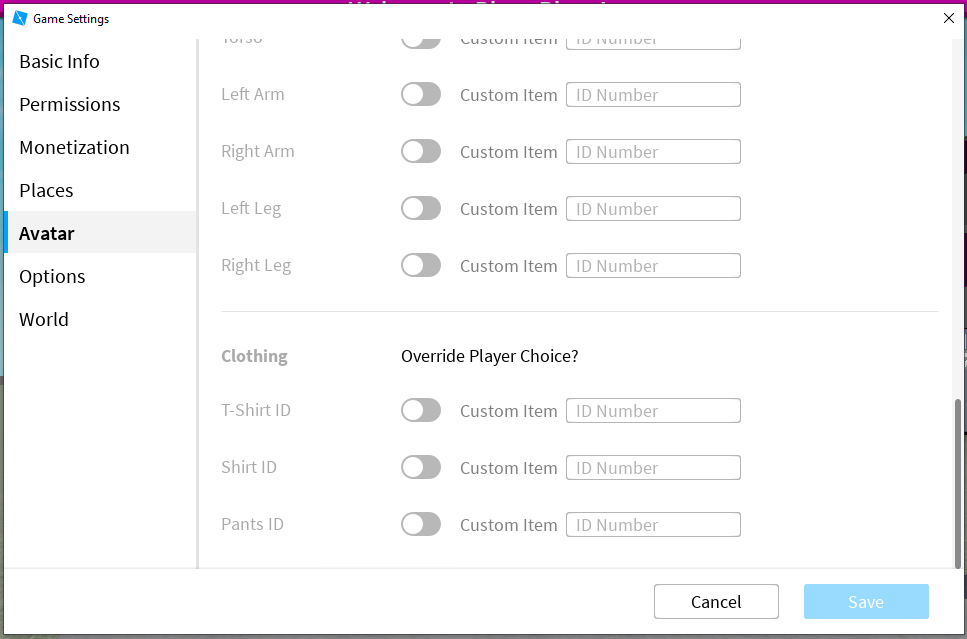Close the Game Settings dialog
The image size is (967, 639).
tap(948, 18)
